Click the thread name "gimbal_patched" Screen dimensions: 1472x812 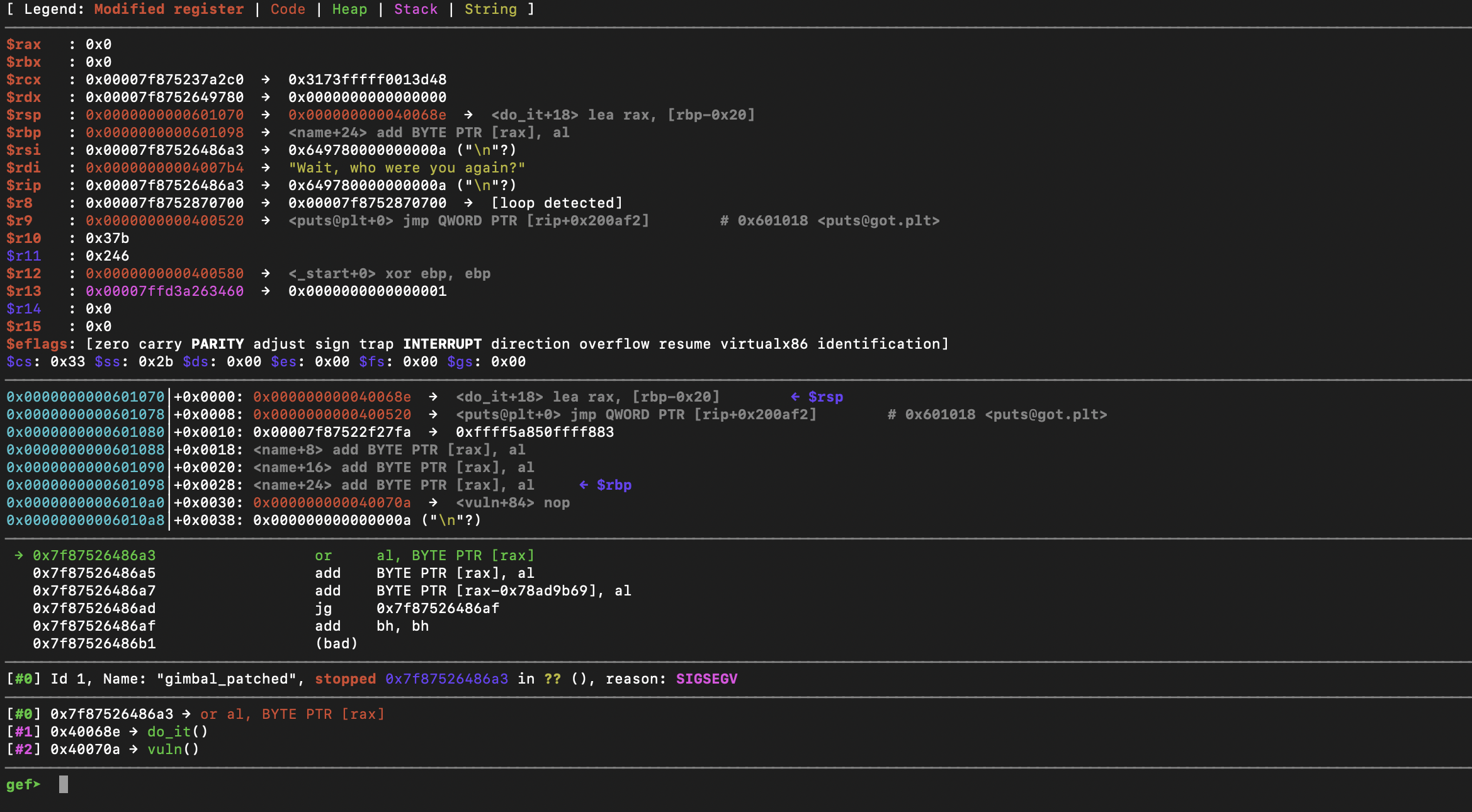point(227,679)
